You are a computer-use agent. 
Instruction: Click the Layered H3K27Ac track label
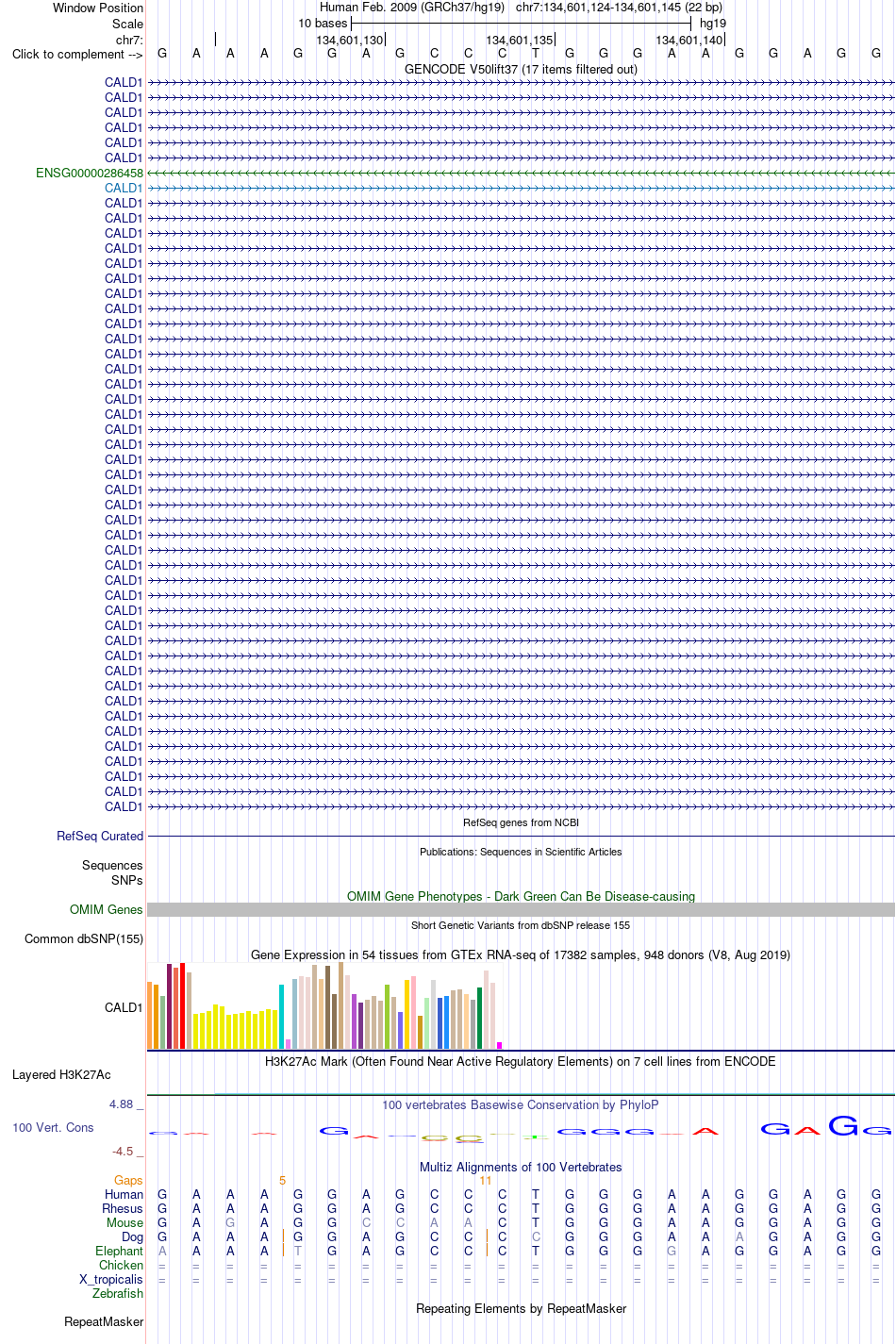pyautogui.click(x=61, y=1074)
